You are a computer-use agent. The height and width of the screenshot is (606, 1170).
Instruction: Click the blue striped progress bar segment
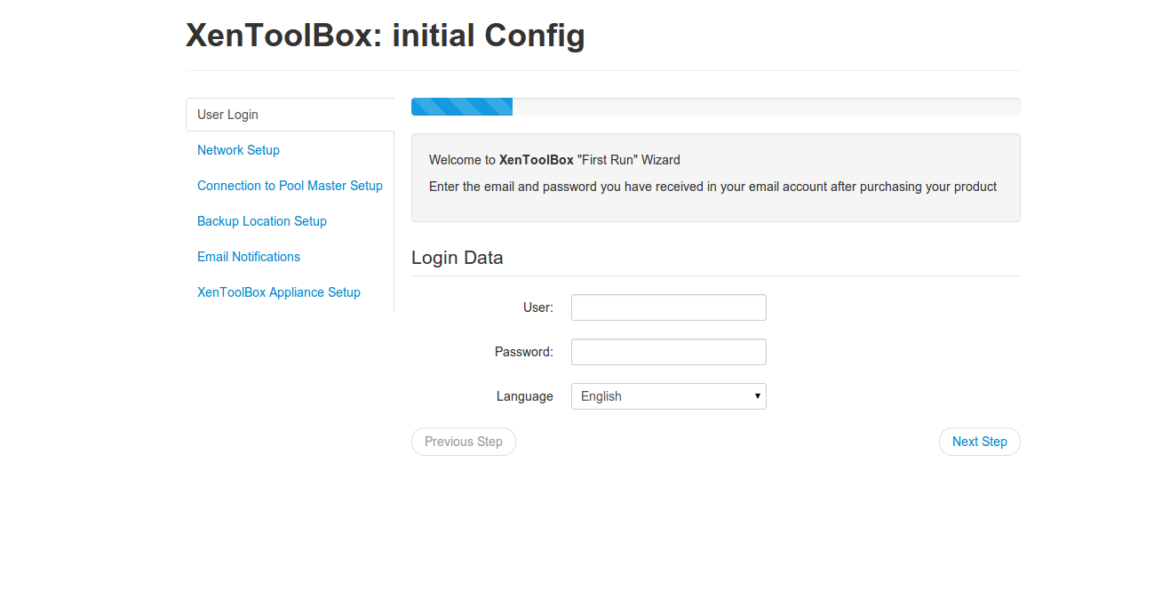(x=462, y=107)
